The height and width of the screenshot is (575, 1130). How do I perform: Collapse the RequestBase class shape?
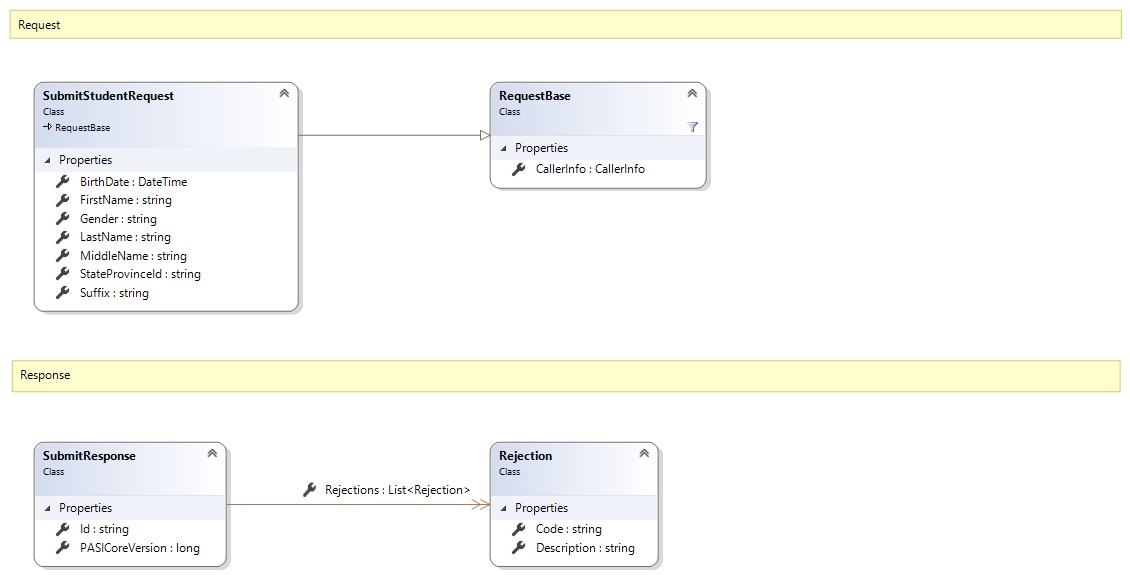692,94
